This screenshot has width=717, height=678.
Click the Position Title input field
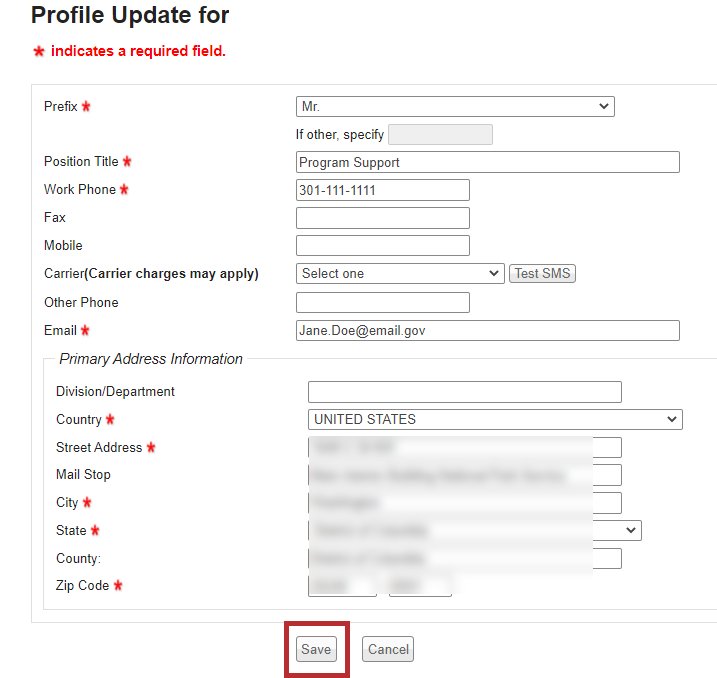point(488,162)
